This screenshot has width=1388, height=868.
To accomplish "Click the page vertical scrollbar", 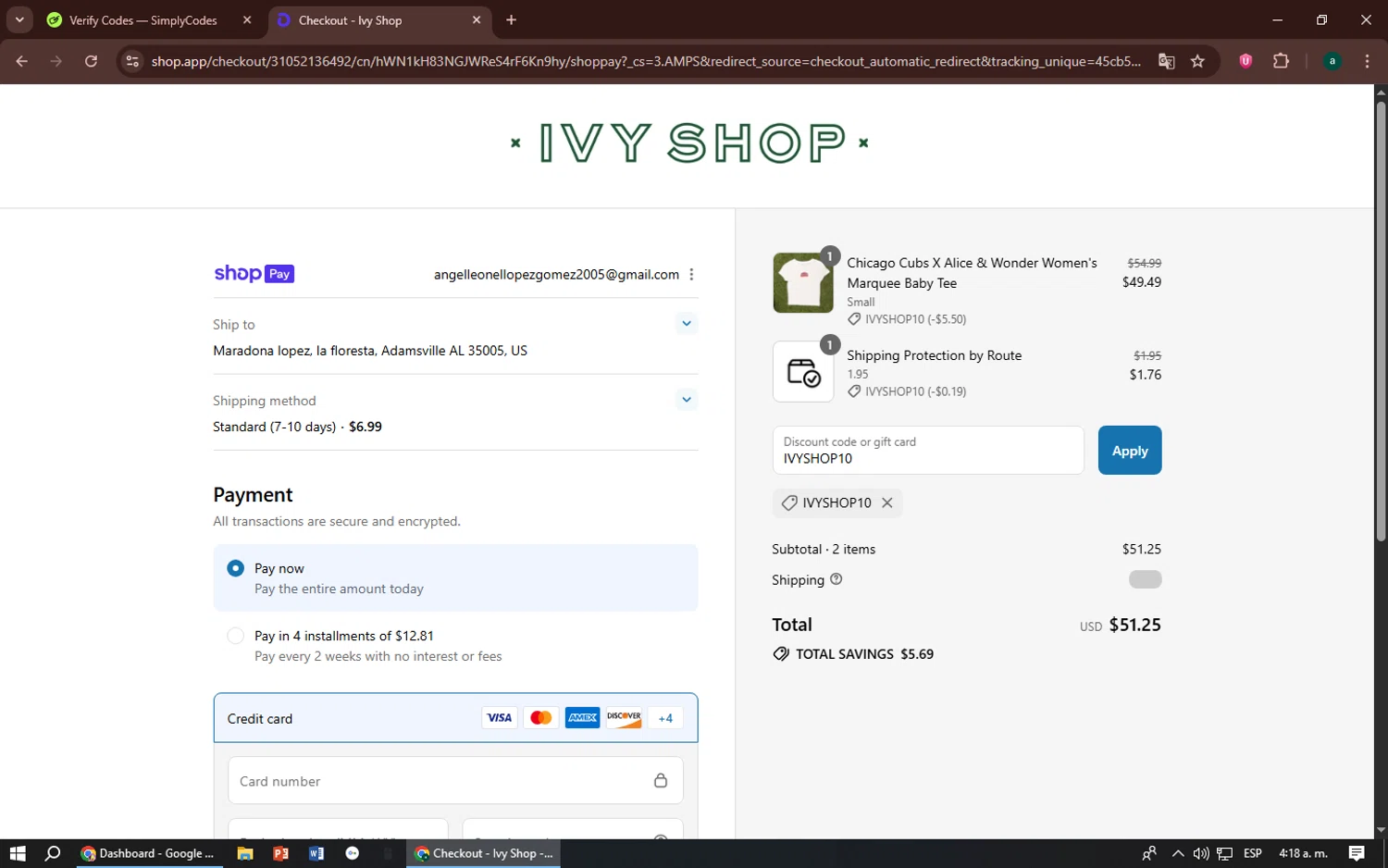I will (1381, 321).
